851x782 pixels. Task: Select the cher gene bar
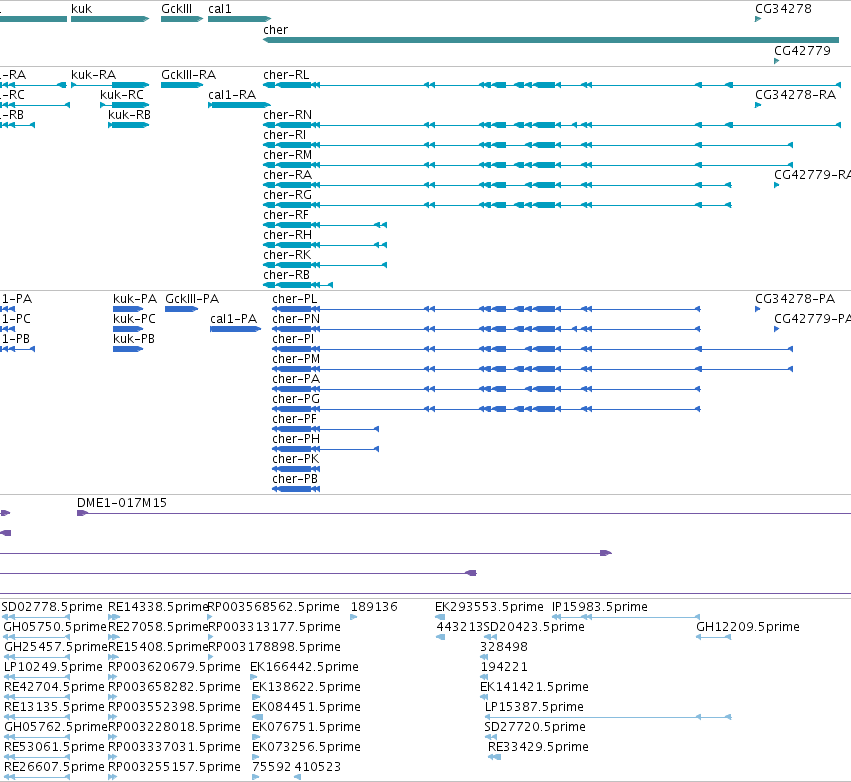[x=551, y=40]
